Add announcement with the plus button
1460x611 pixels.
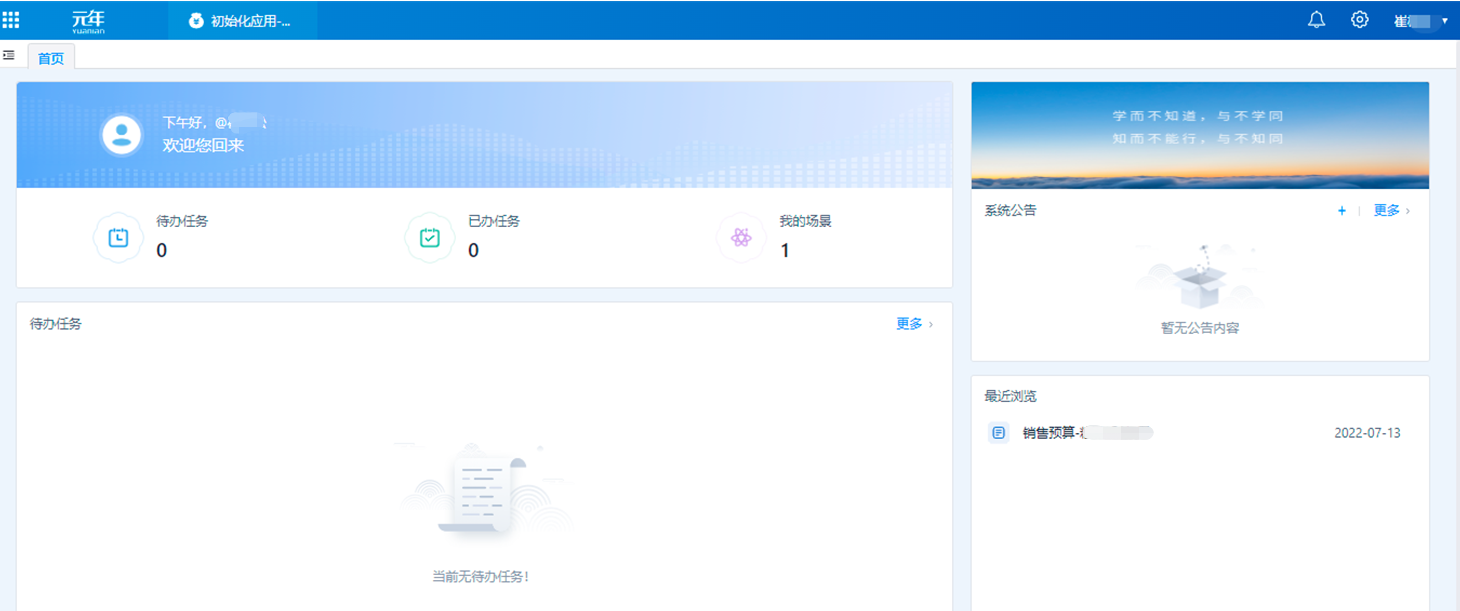[1342, 211]
